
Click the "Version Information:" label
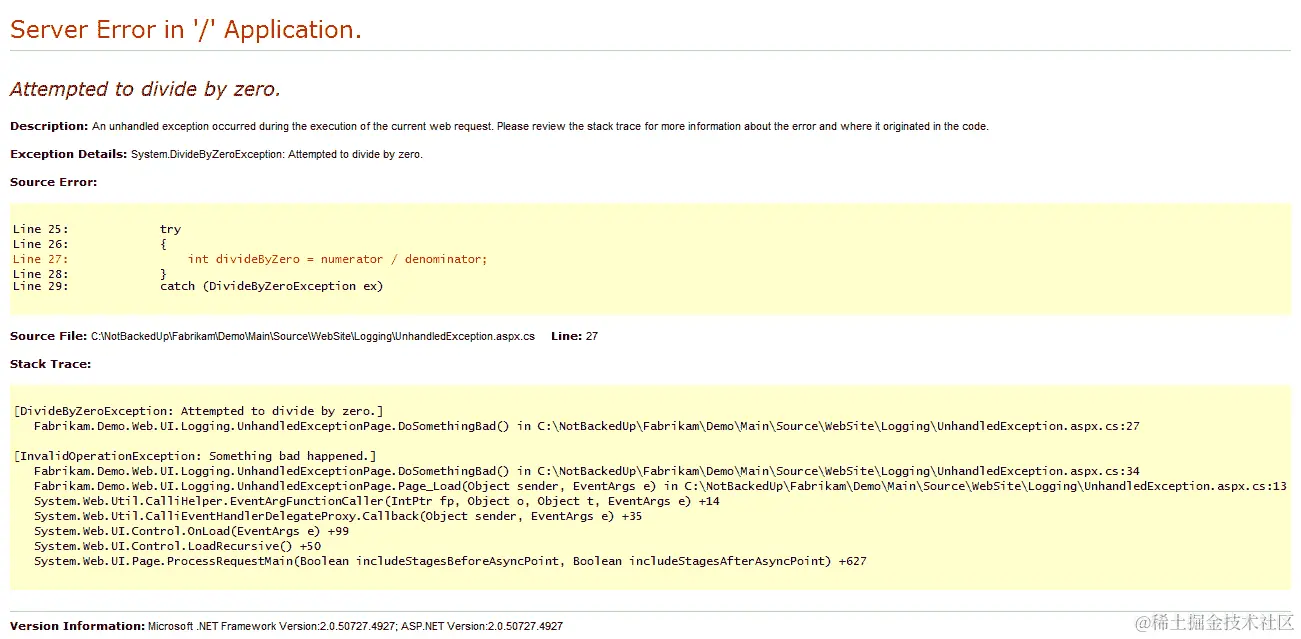[78, 626]
